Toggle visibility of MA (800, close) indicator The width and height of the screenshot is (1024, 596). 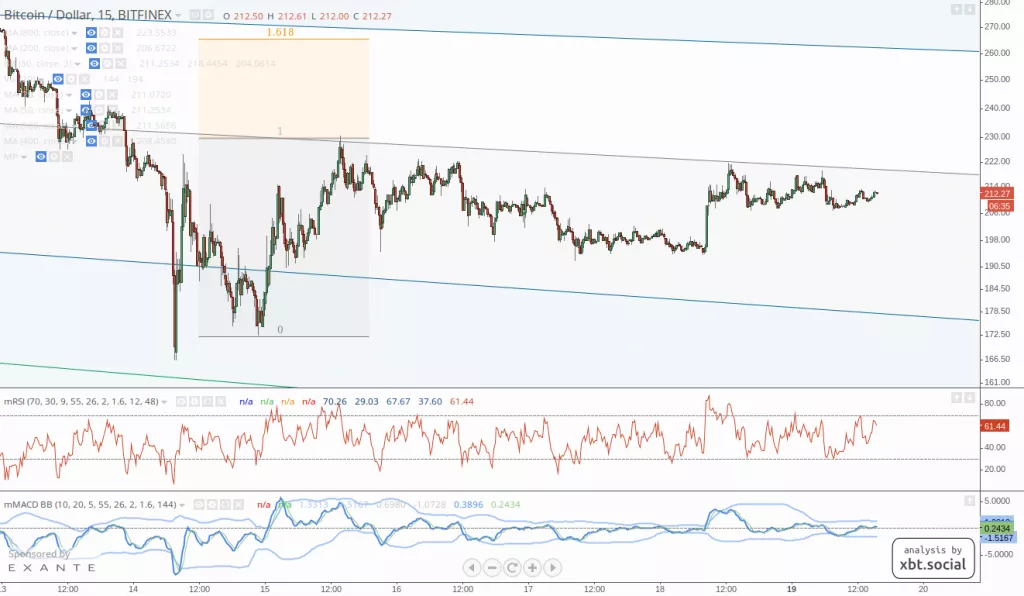pyautogui.click(x=91, y=32)
